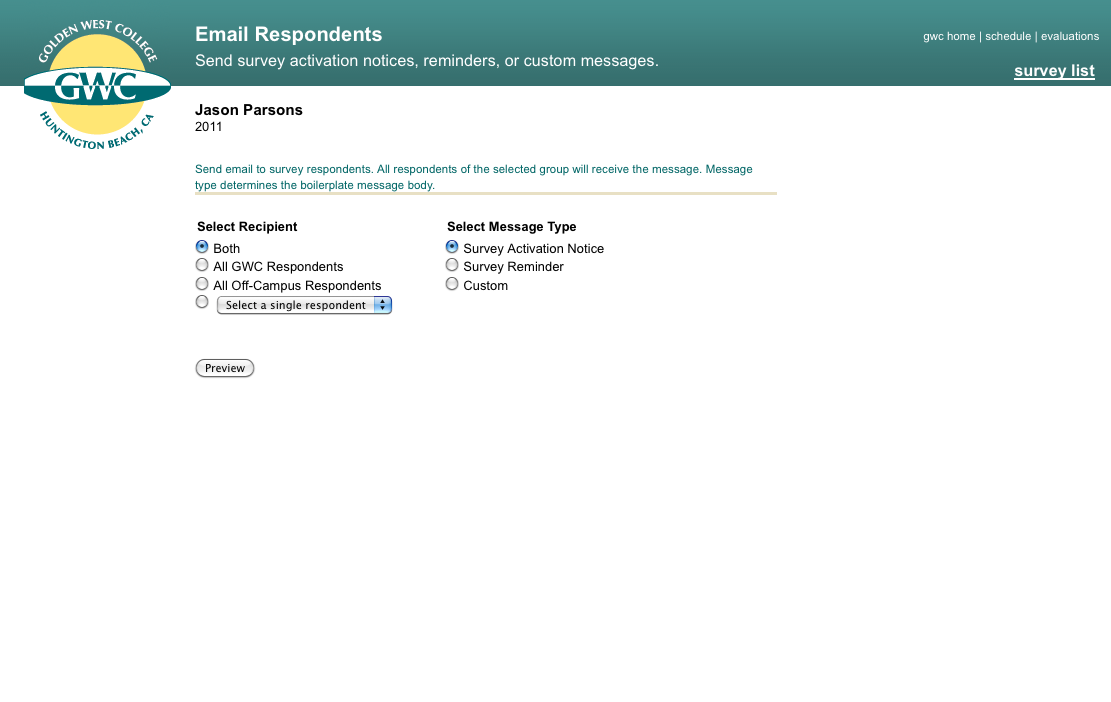Choose All GWC Respondents option
Viewport: 1111px width, 702px height.
202,265
